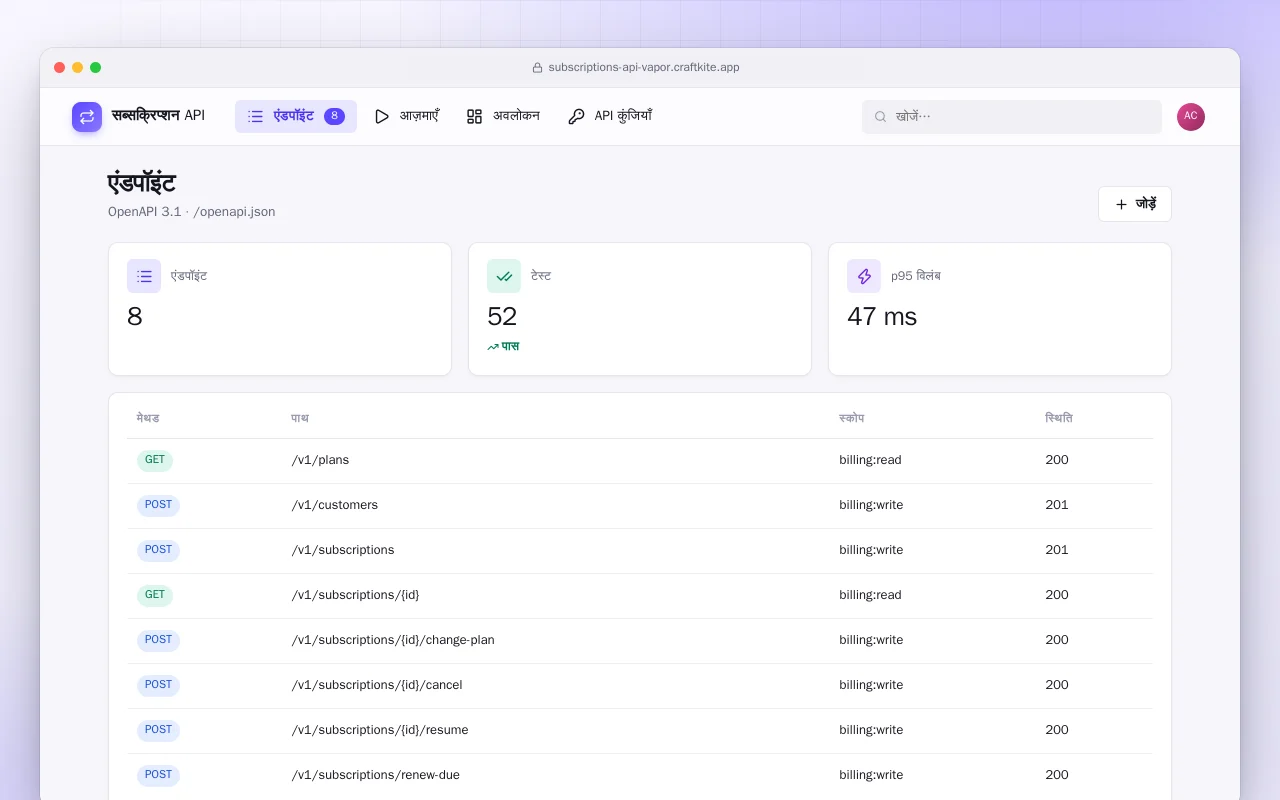Click billing:write scope for /v1/customers
The width and height of the screenshot is (1280, 800).
click(871, 505)
